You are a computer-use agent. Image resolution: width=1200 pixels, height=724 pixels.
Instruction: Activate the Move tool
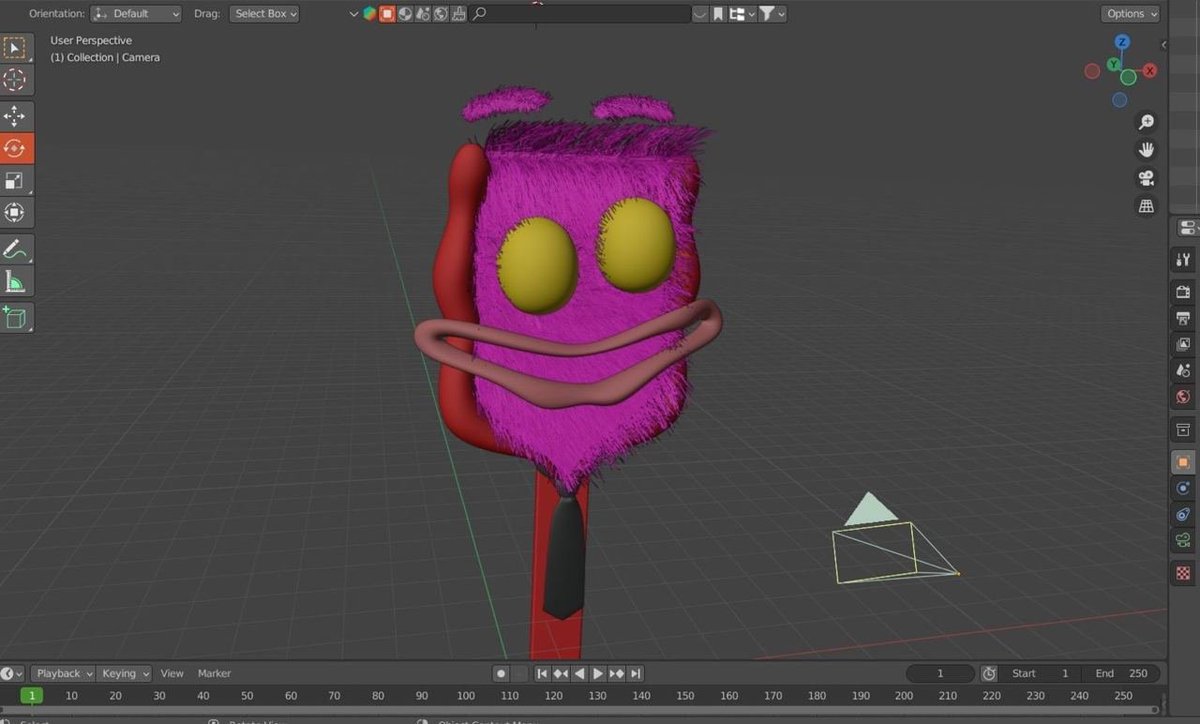[x=15, y=115]
